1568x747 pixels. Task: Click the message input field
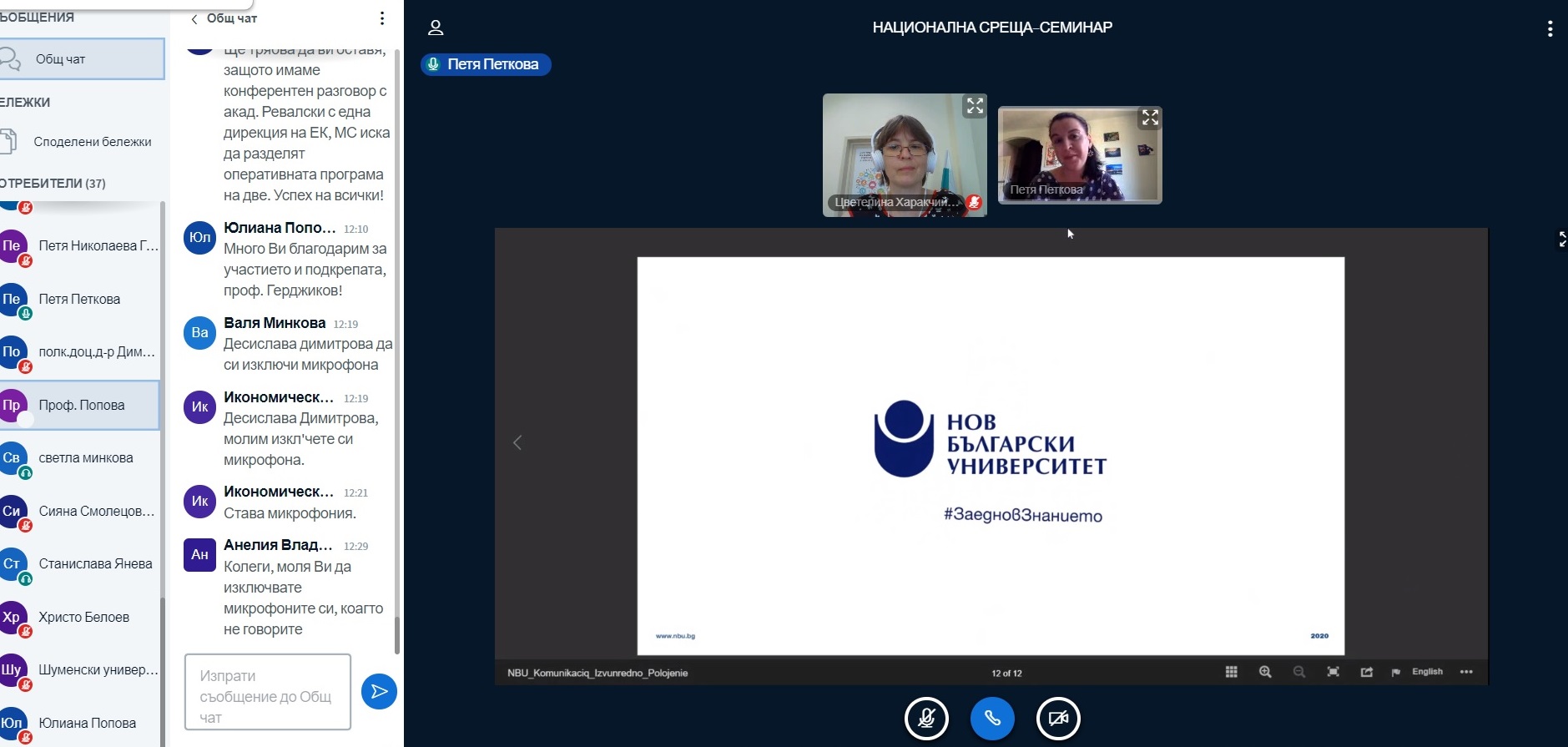tap(268, 692)
